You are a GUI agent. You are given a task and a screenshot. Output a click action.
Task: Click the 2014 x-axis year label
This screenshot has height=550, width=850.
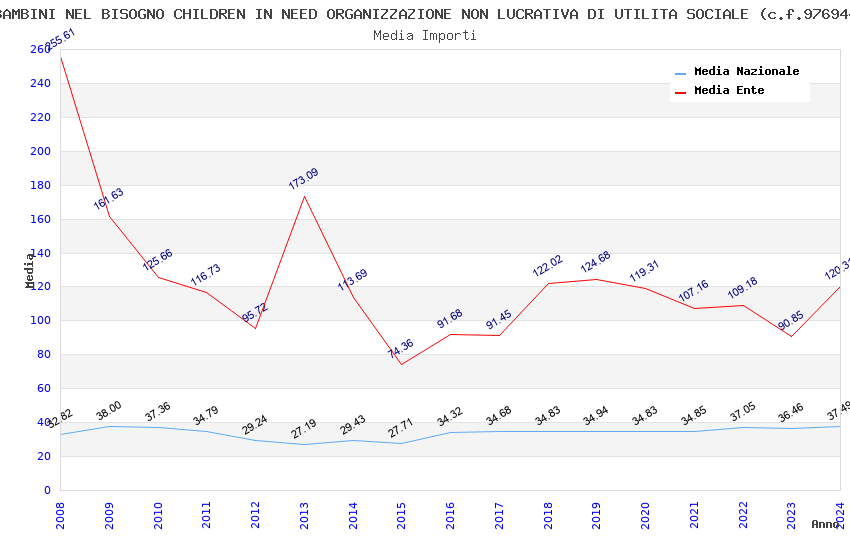pyautogui.click(x=353, y=515)
